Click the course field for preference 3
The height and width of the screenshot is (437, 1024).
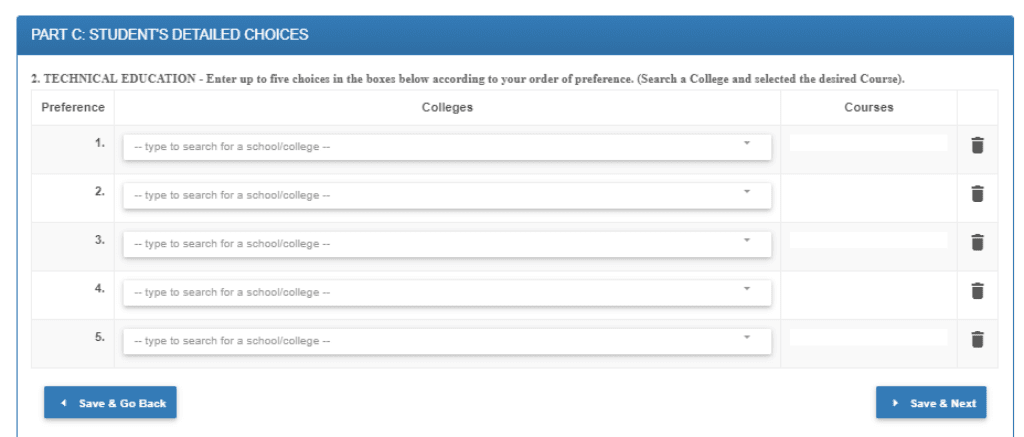pos(868,240)
